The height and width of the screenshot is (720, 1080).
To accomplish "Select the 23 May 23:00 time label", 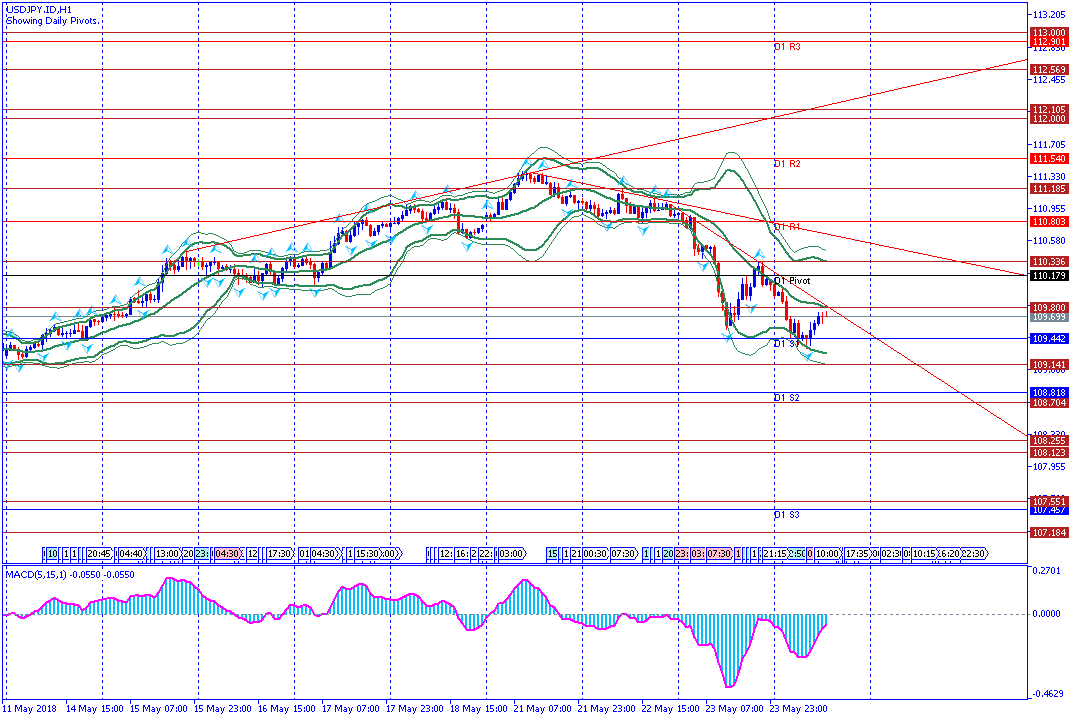I will [798, 709].
